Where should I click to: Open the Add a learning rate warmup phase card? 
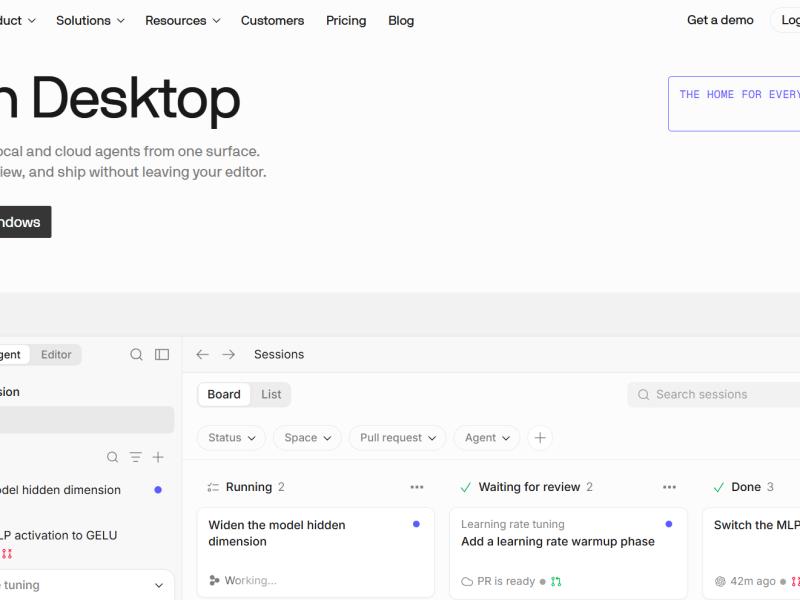568,553
